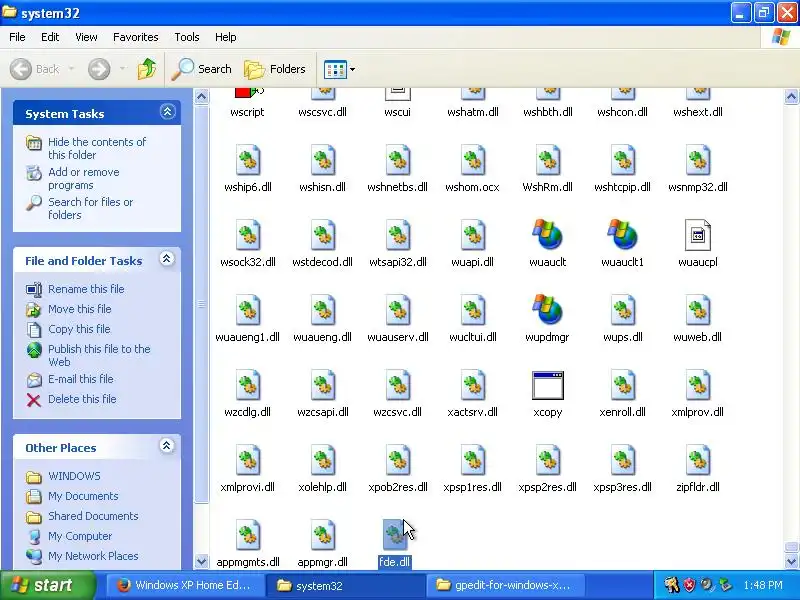Screen dimensions: 800x600
Task: Open My Network Places link
Action: [93, 556]
